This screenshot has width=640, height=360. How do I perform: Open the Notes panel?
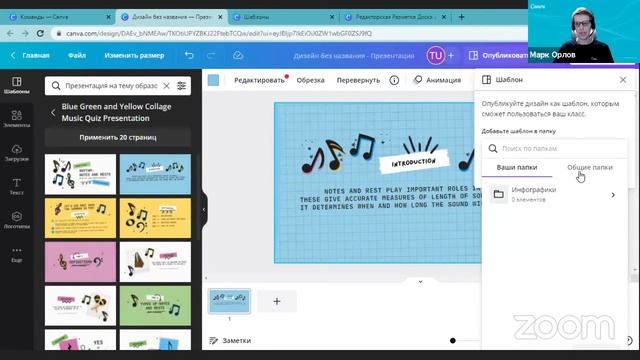pos(230,340)
